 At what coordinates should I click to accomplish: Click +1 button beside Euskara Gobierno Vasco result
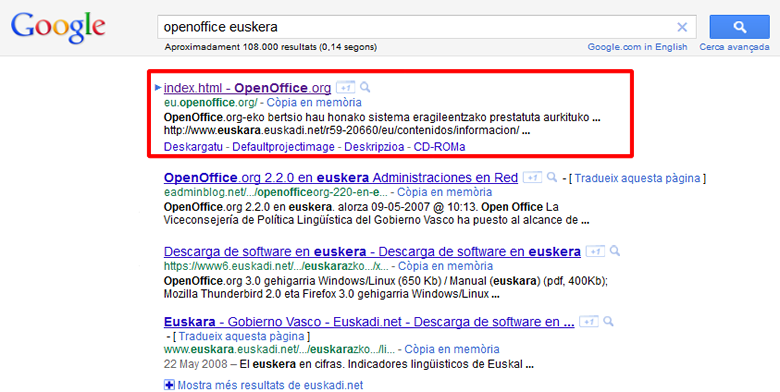click(x=588, y=322)
